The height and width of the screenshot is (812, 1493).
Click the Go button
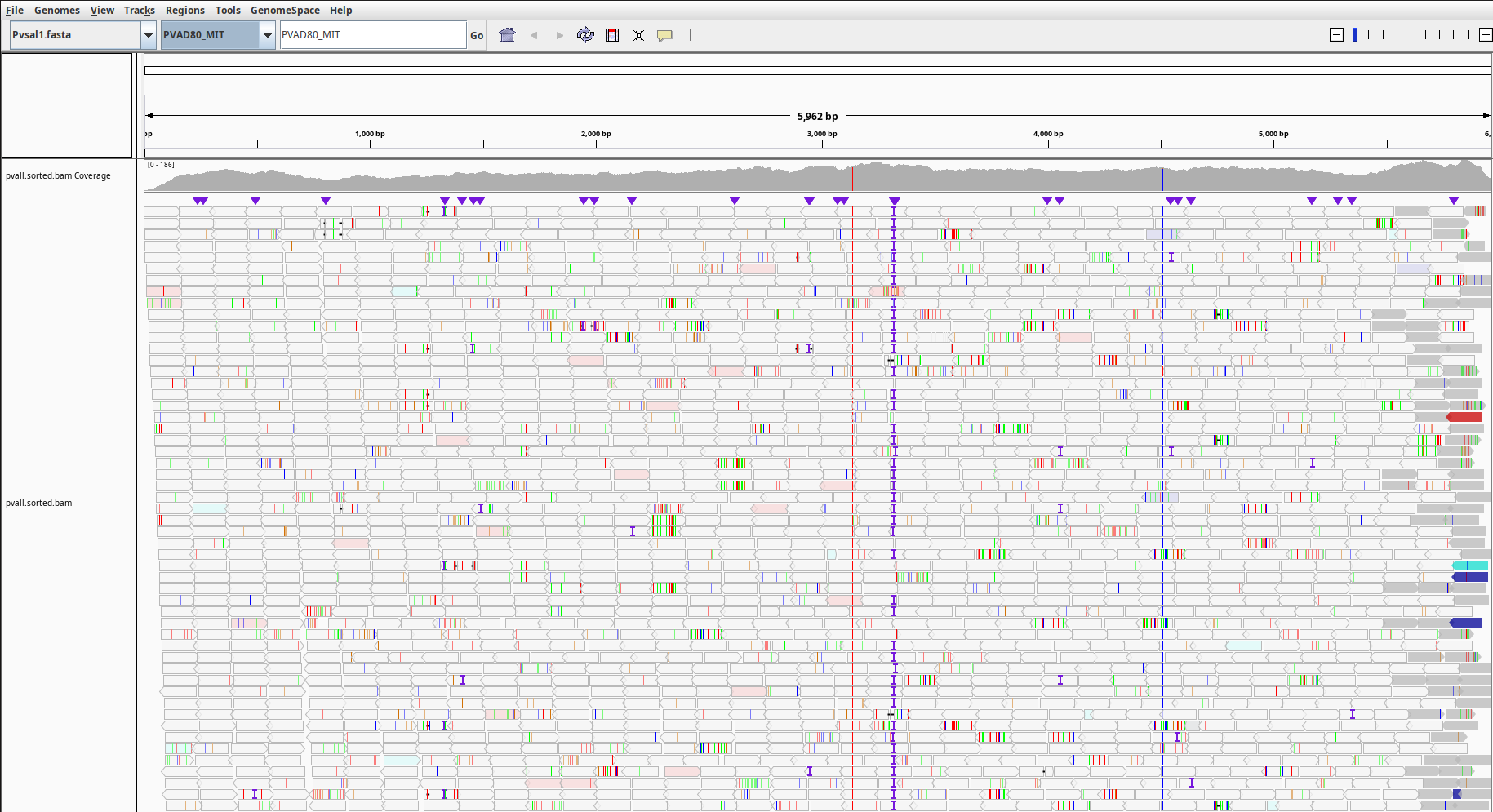pyautogui.click(x=476, y=34)
